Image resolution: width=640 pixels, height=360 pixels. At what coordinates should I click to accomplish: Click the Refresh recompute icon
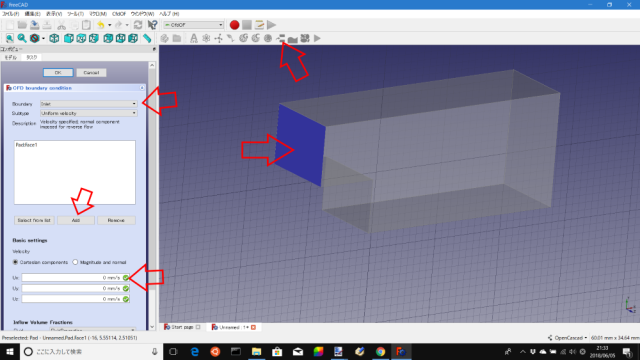[138, 25]
